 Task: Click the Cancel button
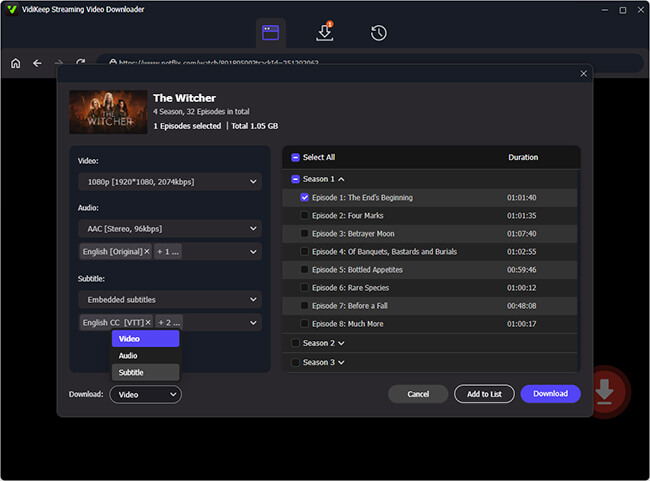418,394
